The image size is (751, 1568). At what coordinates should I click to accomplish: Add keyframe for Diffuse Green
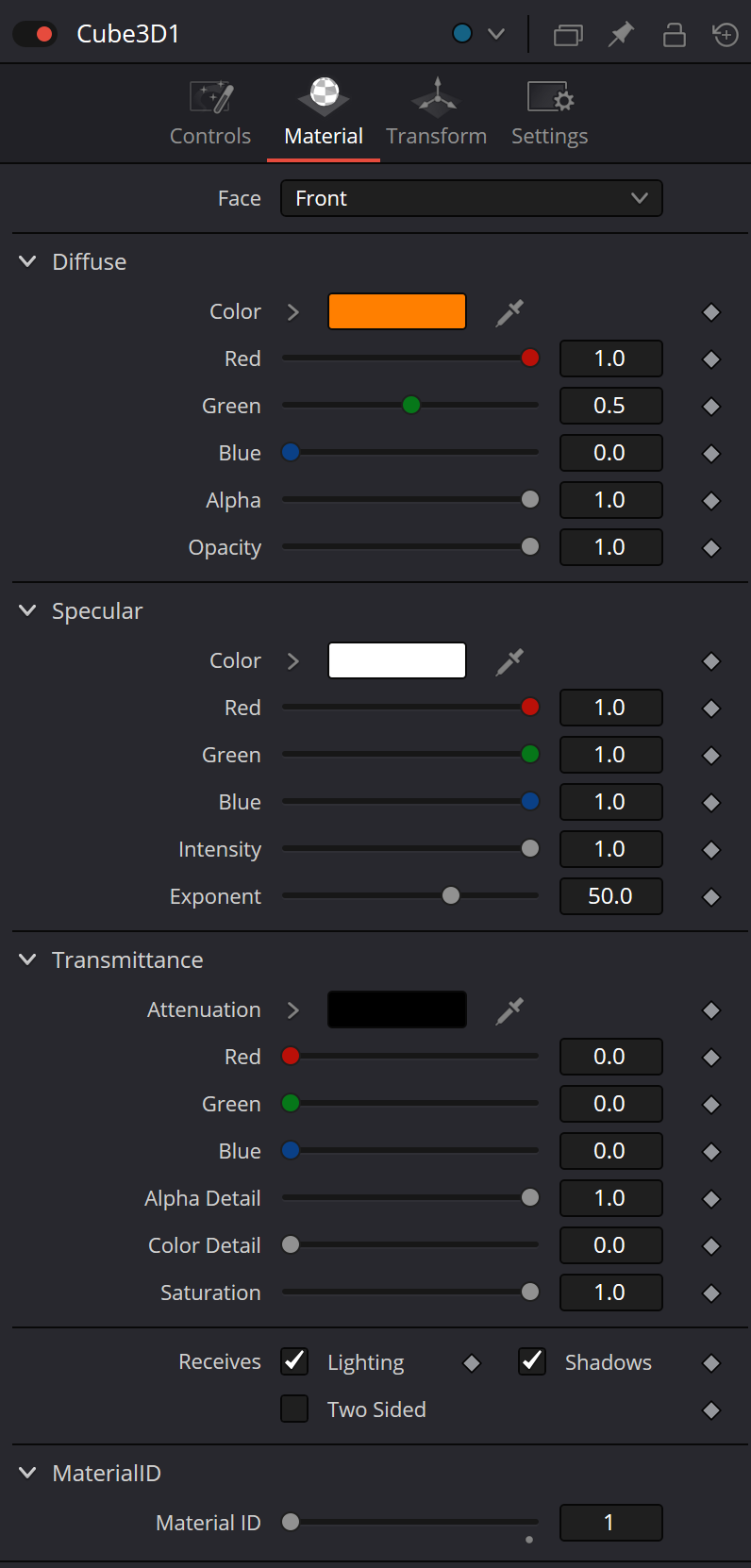pyautogui.click(x=711, y=407)
